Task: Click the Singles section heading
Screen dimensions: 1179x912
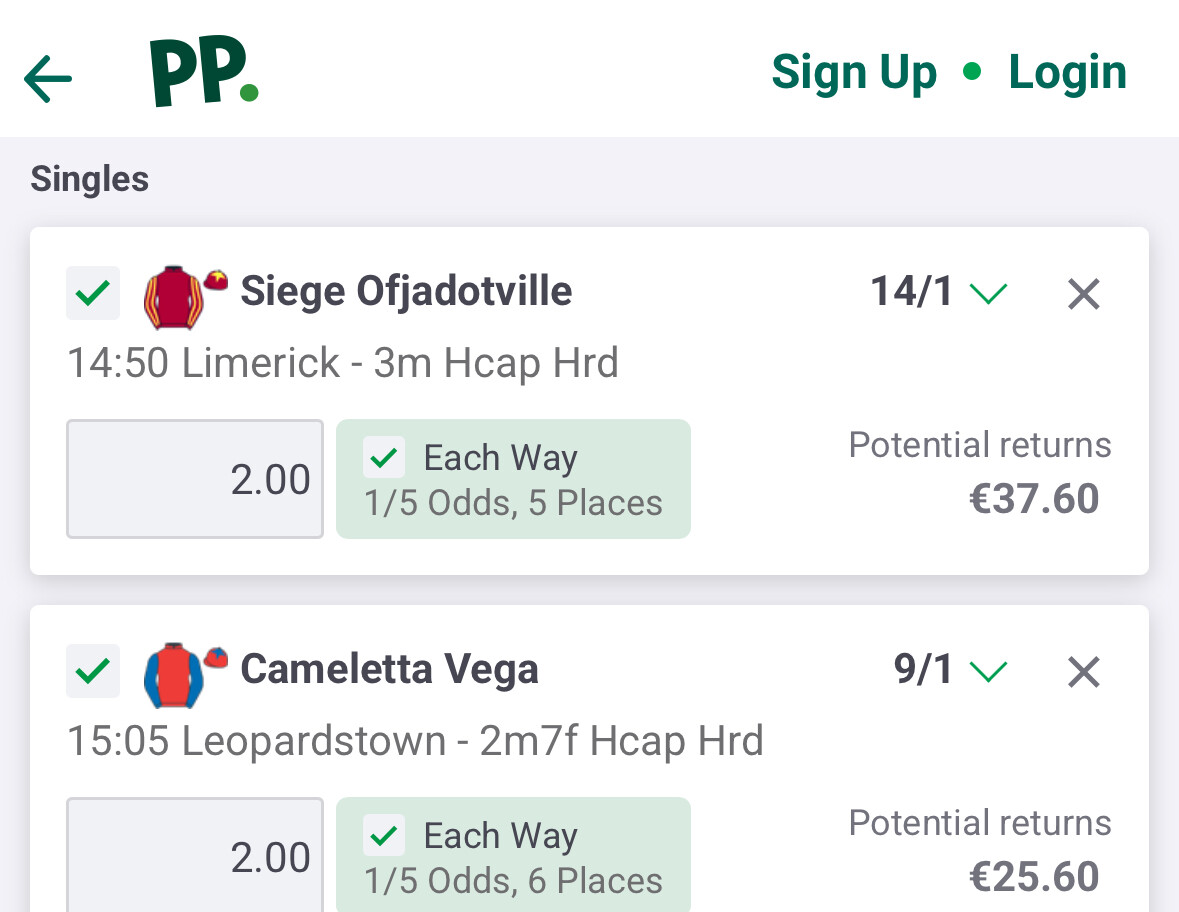Action: pos(90,180)
